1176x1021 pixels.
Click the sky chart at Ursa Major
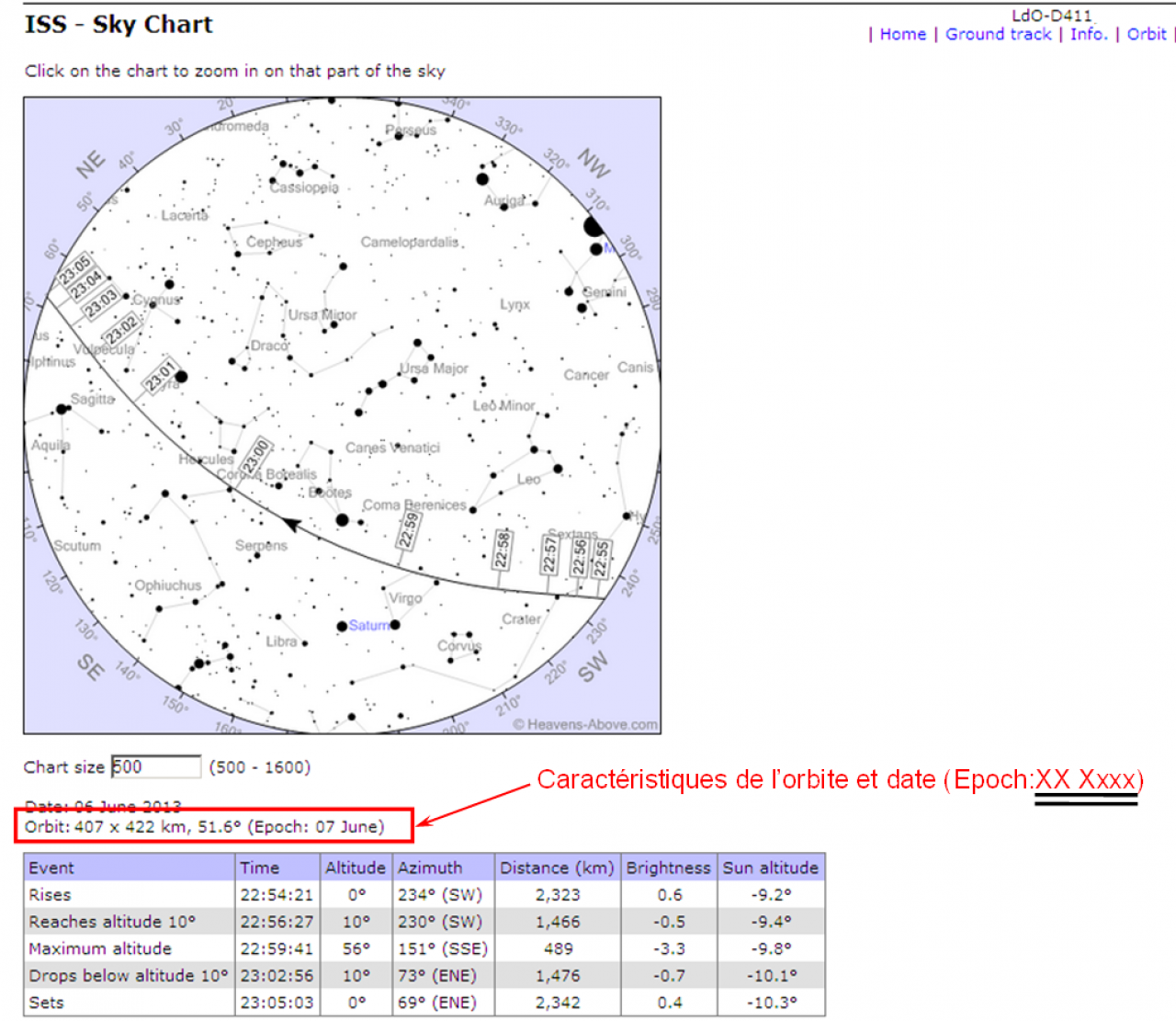(434, 369)
